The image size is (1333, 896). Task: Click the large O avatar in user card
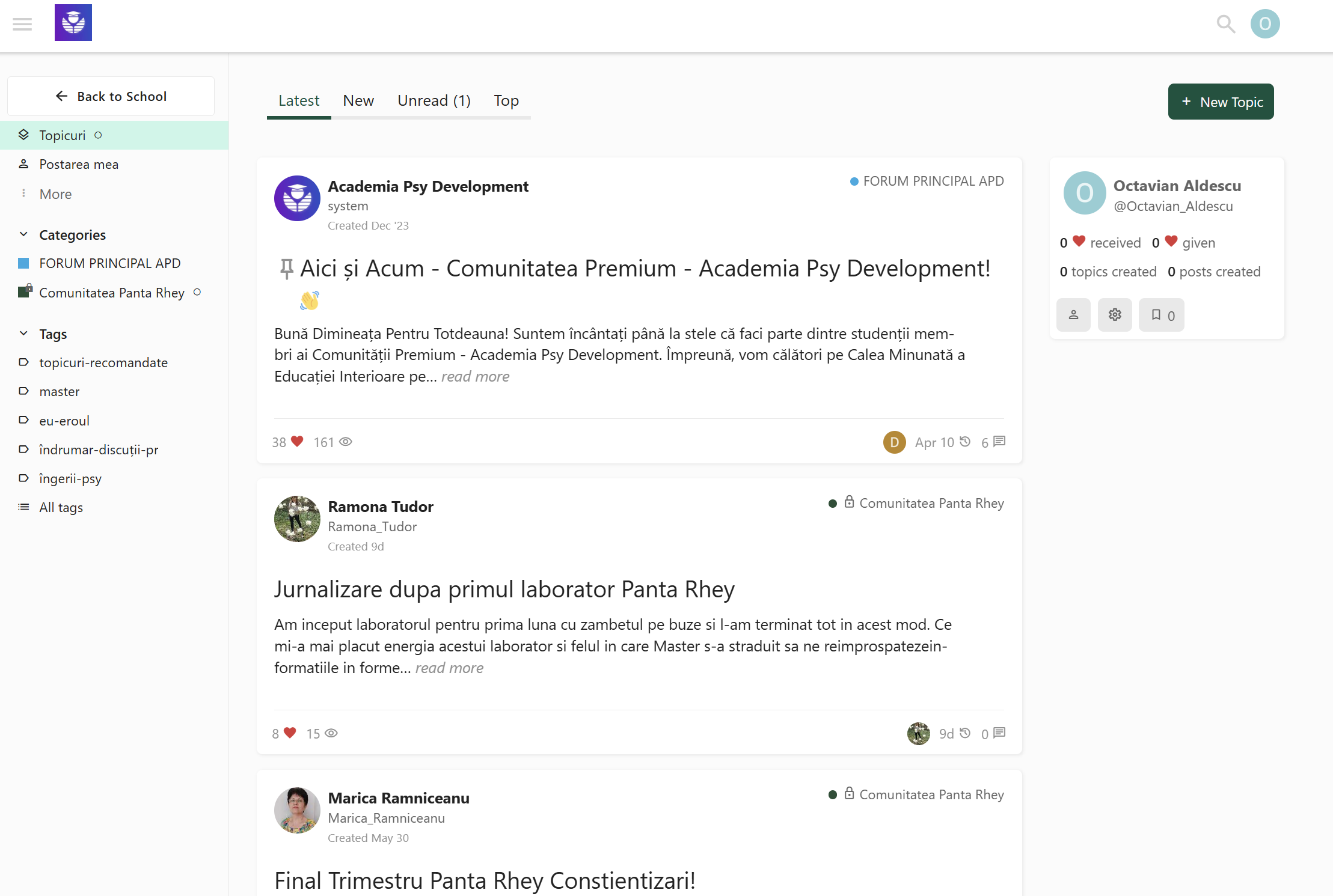pyautogui.click(x=1085, y=193)
